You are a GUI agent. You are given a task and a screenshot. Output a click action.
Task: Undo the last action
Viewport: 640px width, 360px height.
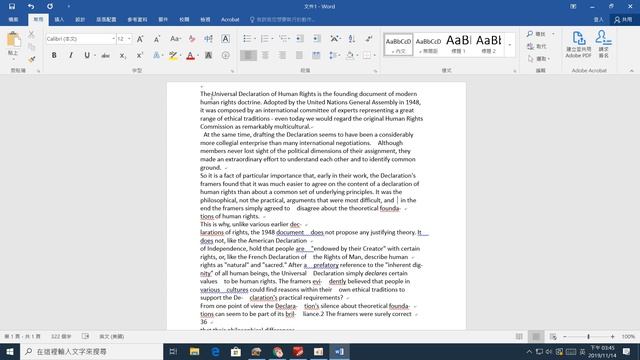(x=31, y=6)
